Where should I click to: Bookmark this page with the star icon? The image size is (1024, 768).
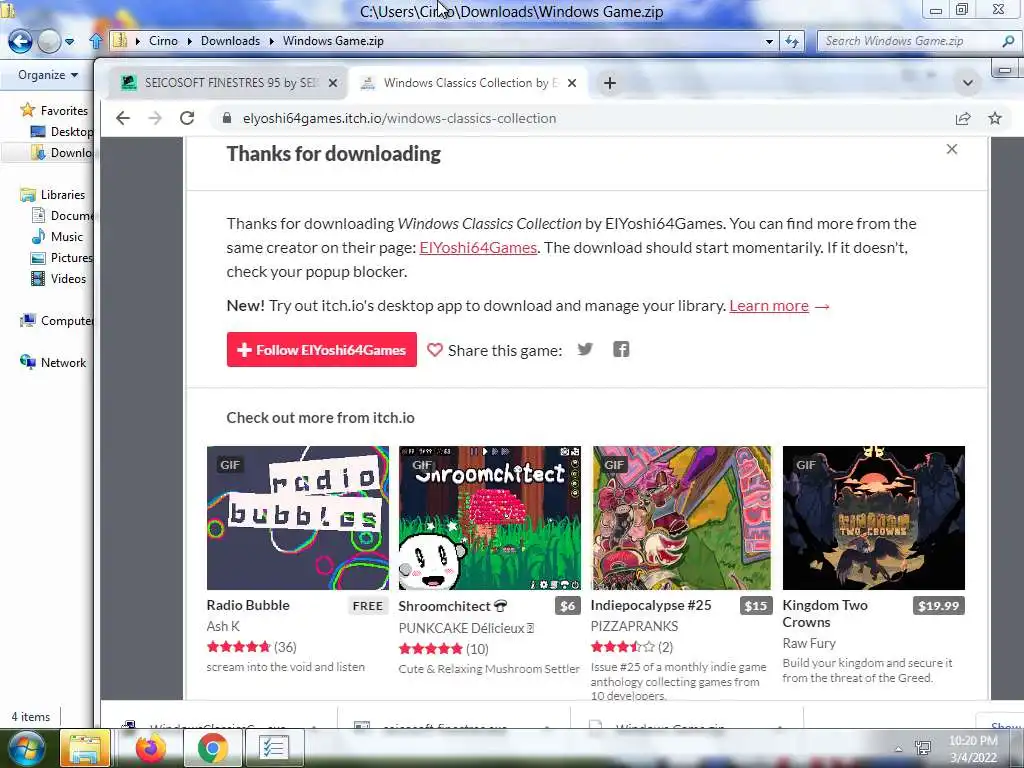(x=995, y=118)
